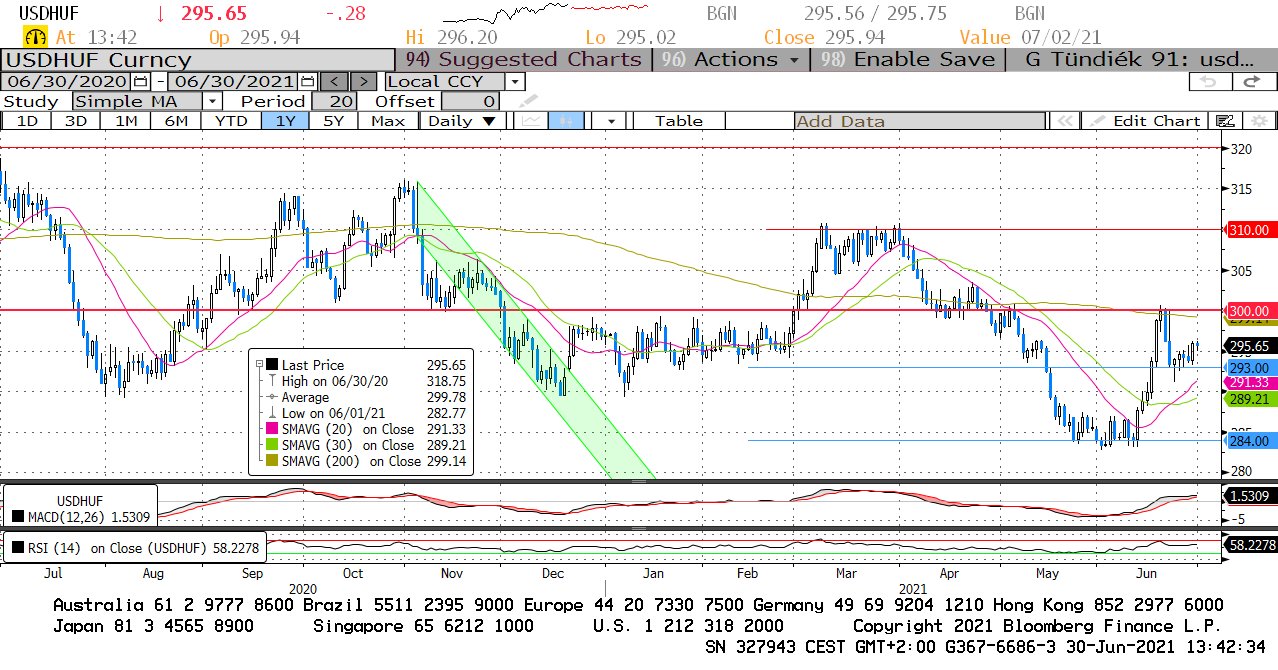Click the 300.00 red level label

point(1251,310)
